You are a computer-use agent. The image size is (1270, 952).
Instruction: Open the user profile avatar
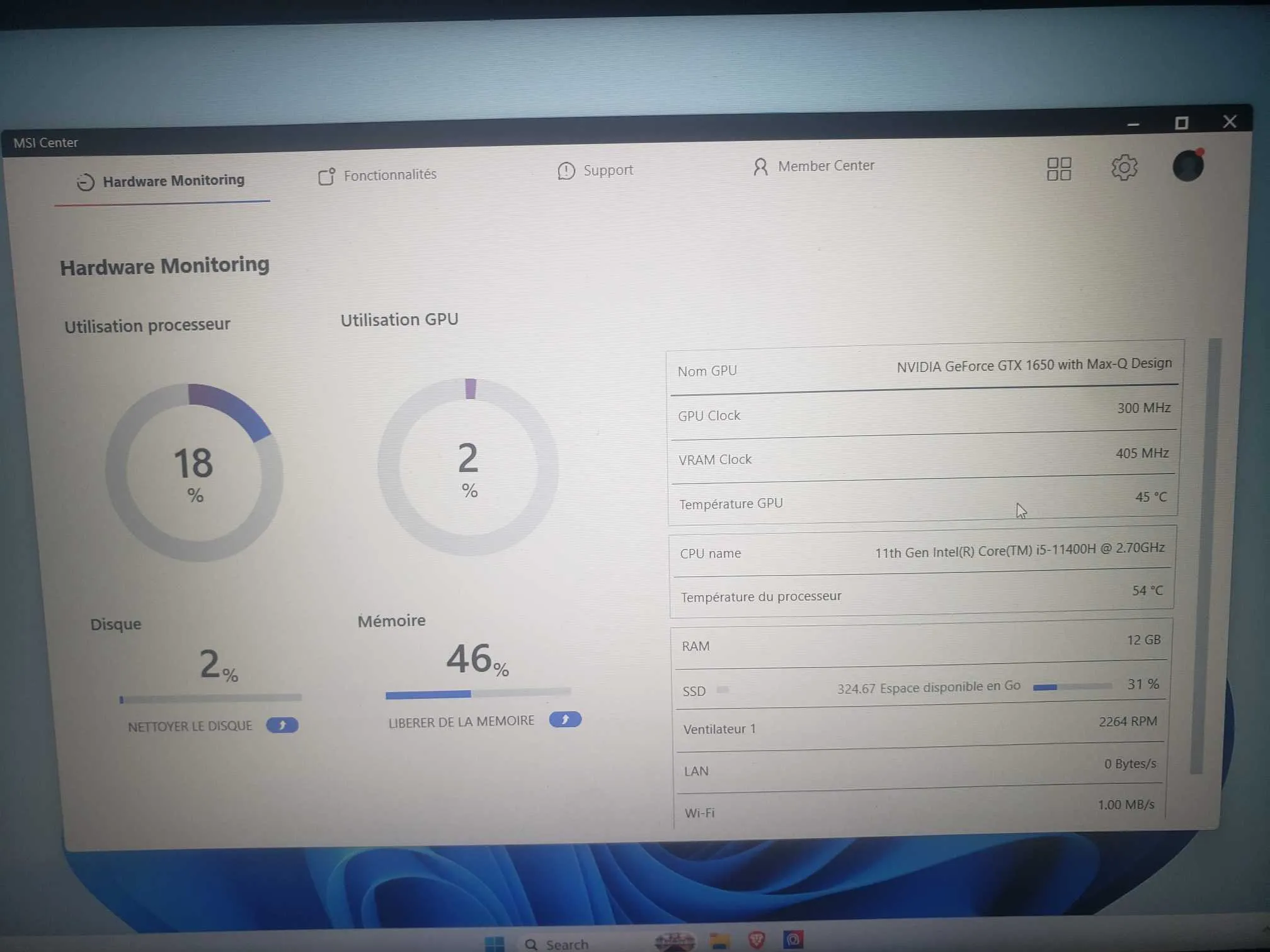click(1188, 166)
